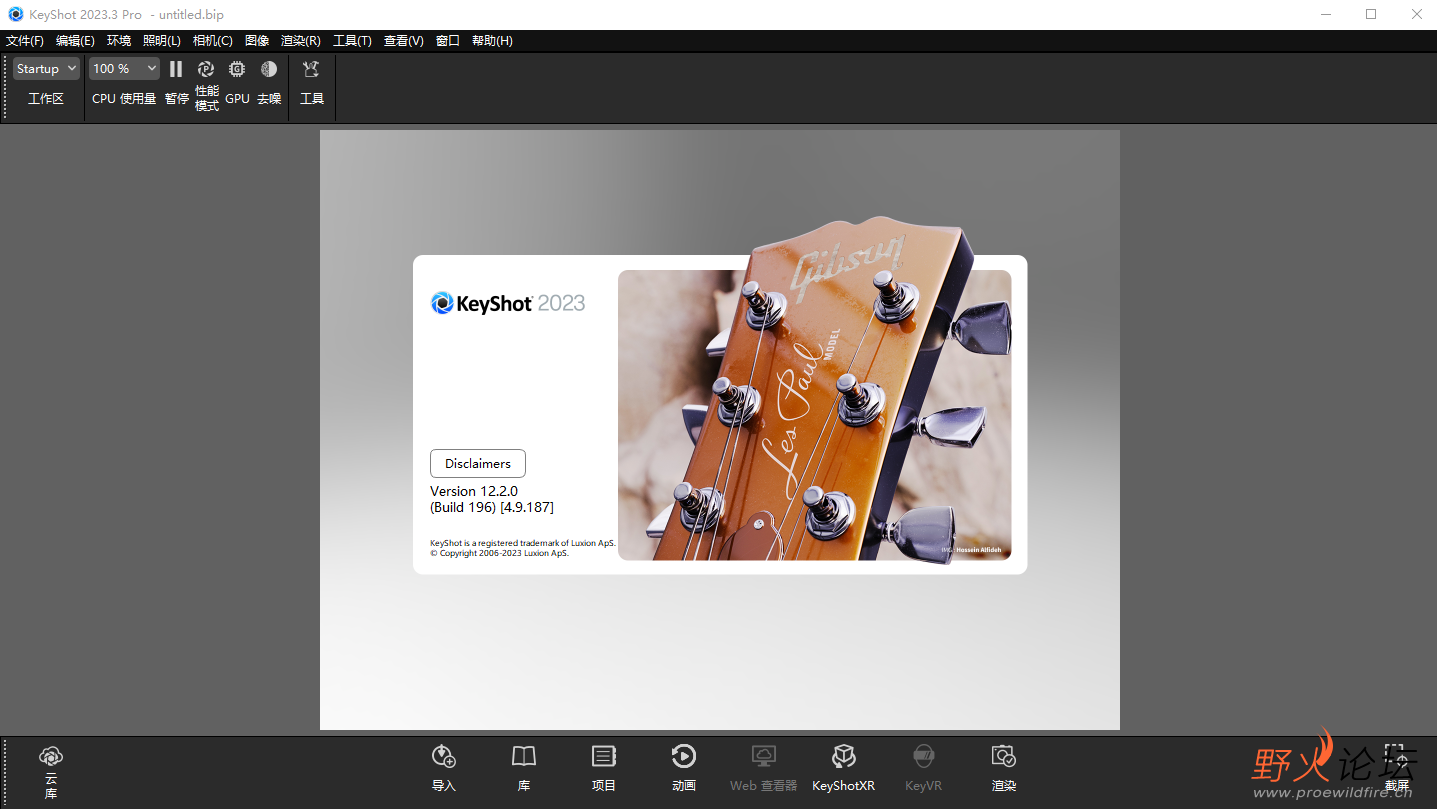This screenshot has height=809, width=1437.
Task: Open the Tools (工具) toolbar icon
Action: [312, 69]
